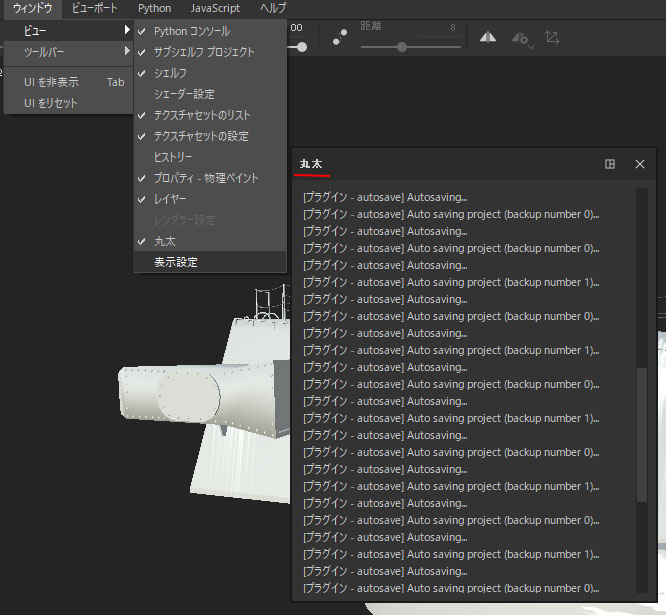
Task: Toggle the symmetry mirror icon
Action: point(488,37)
